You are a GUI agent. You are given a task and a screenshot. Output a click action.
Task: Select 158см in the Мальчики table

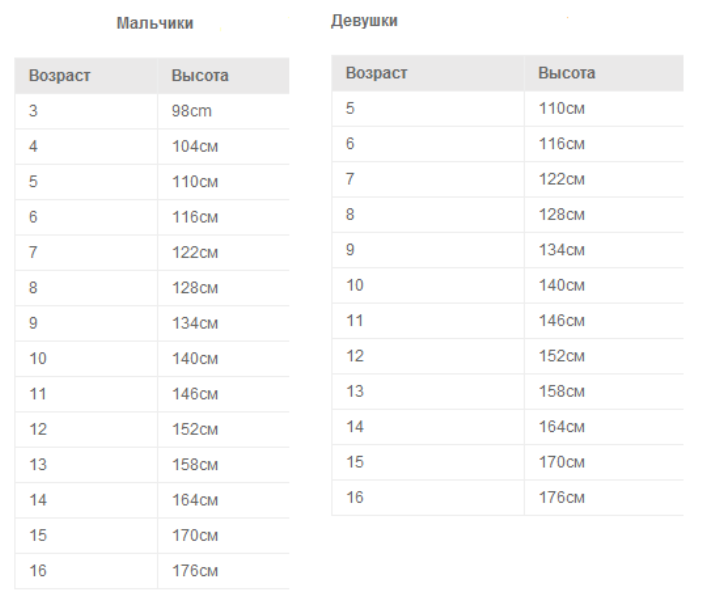(195, 465)
